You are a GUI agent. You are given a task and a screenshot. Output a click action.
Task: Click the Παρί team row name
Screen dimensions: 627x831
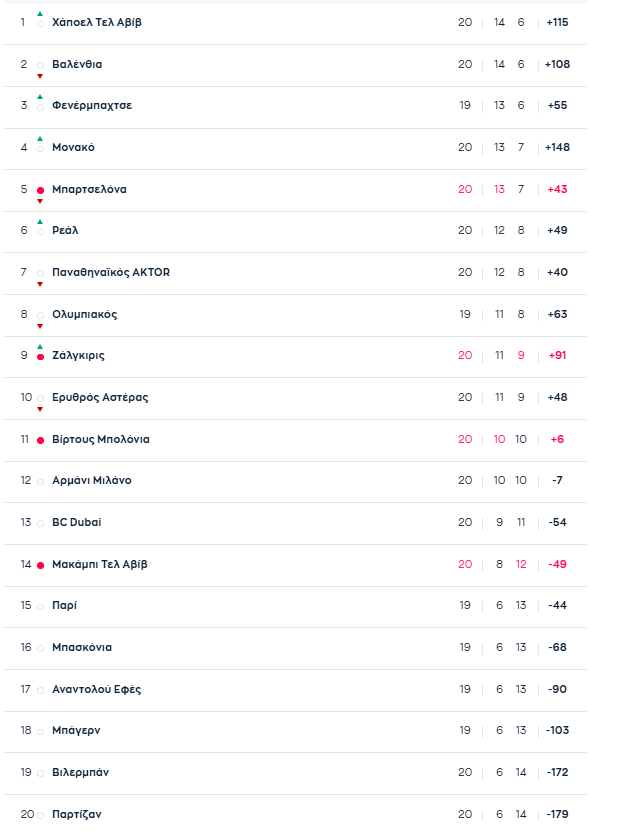click(64, 606)
